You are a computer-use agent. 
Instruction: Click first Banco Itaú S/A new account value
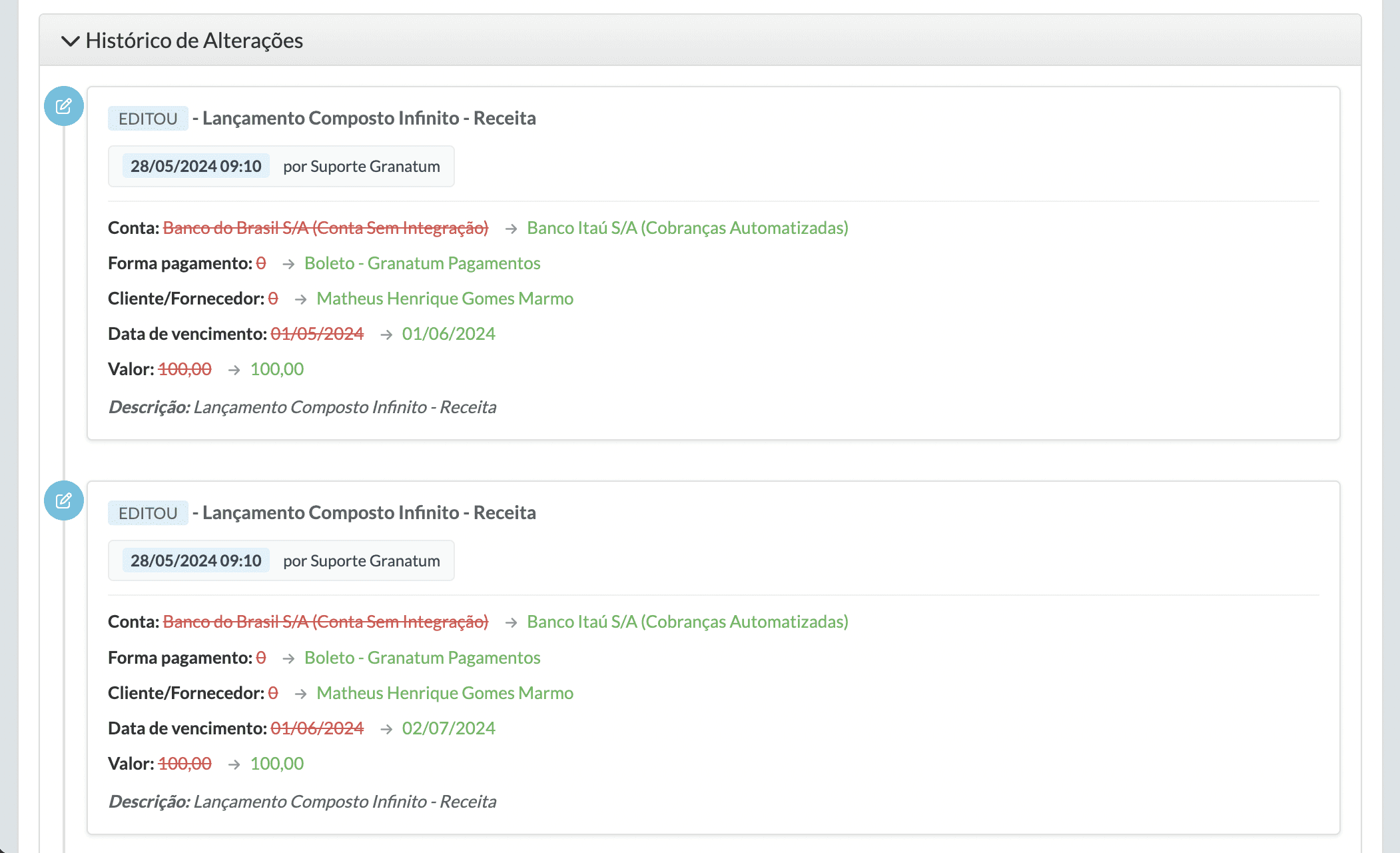point(687,228)
